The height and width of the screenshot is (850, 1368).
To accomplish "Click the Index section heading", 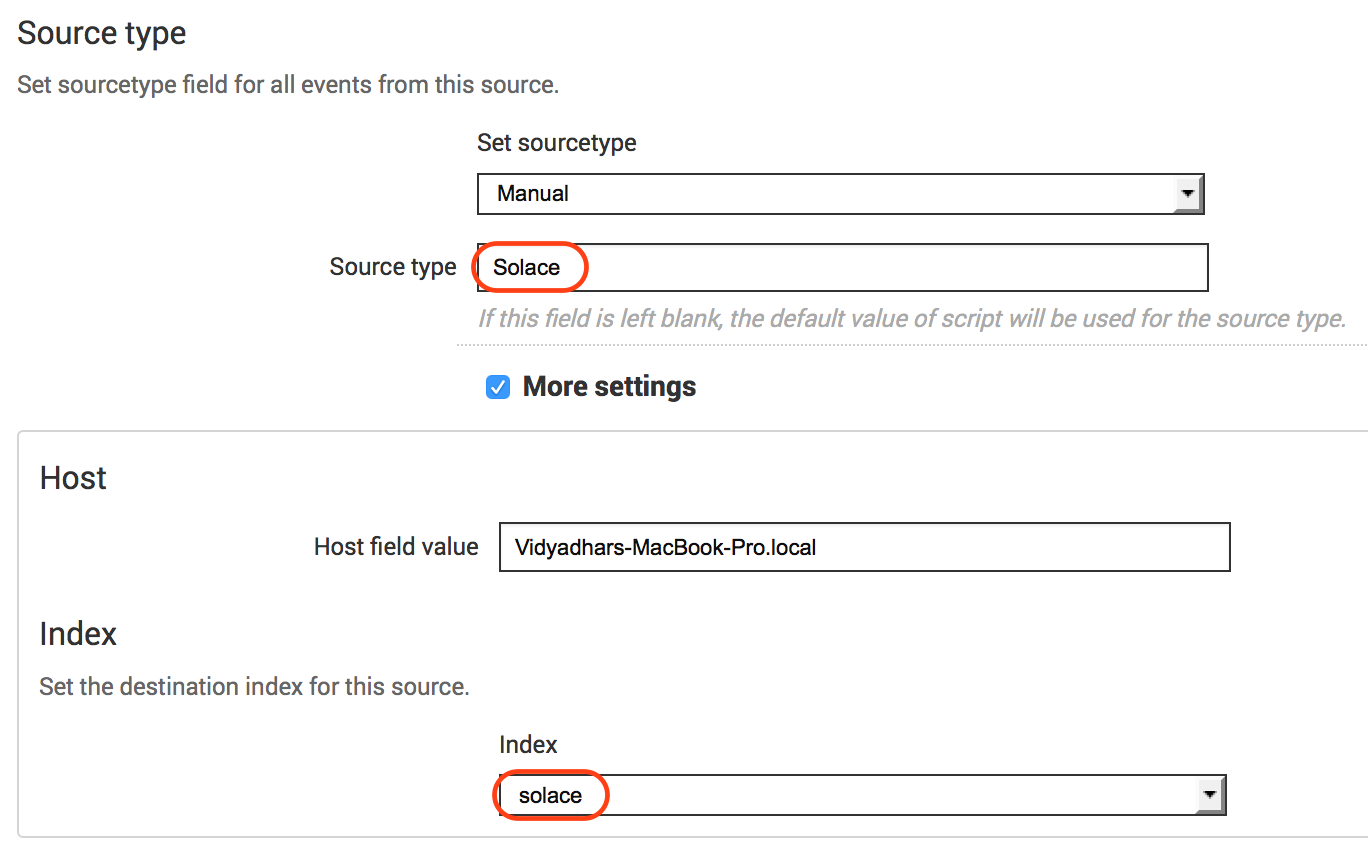I will pyautogui.click(x=78, y=634).
